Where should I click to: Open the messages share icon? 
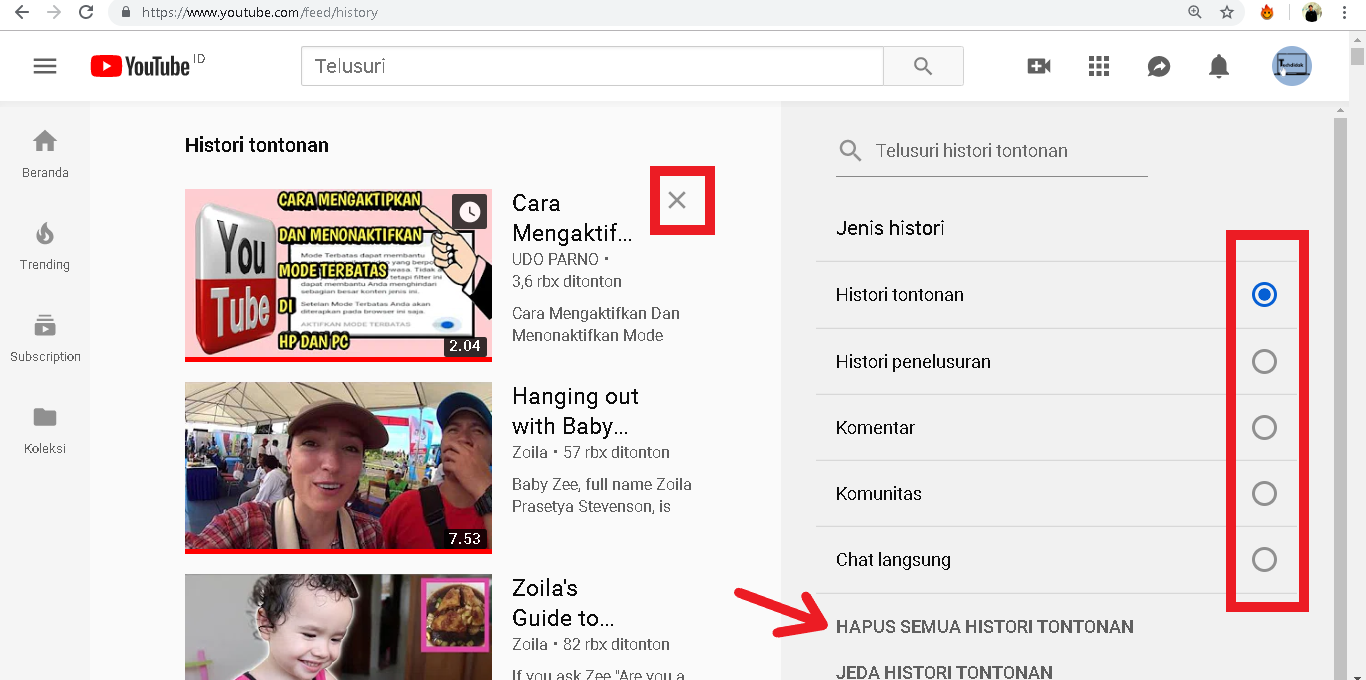tap(1159, 66)
